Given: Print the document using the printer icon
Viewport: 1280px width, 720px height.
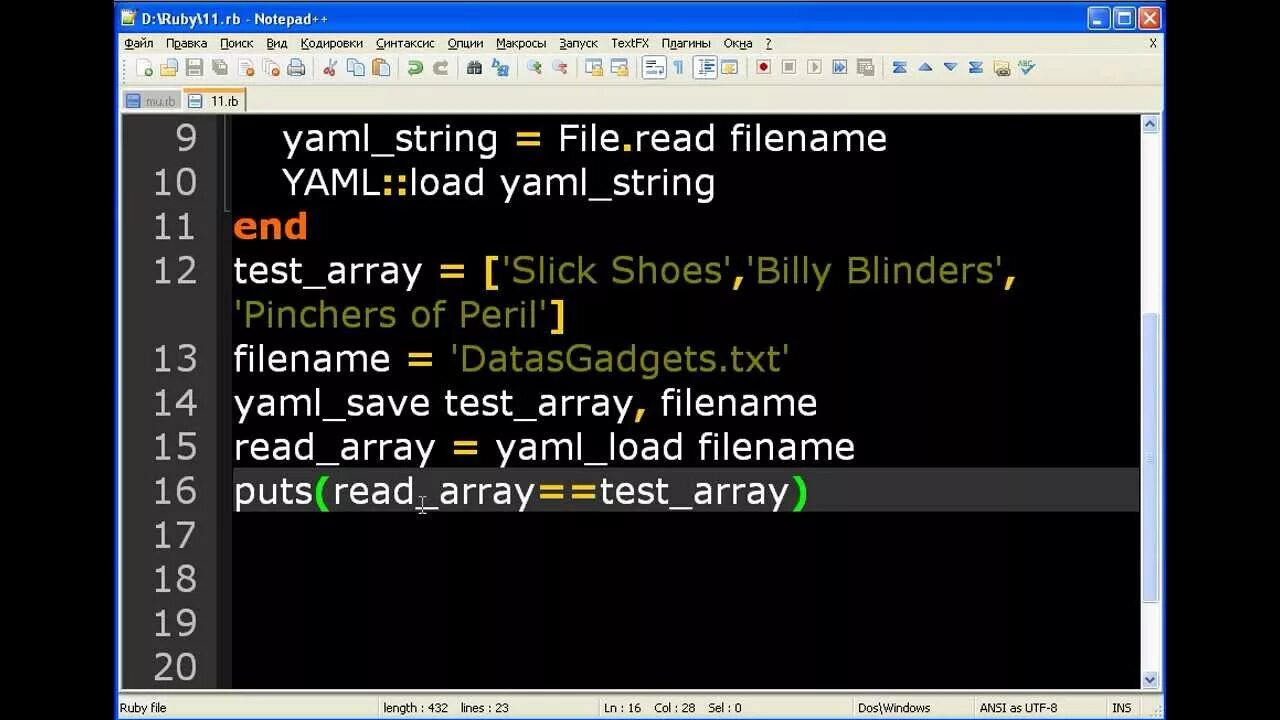Looking at the screenshot, I should 296,68.
